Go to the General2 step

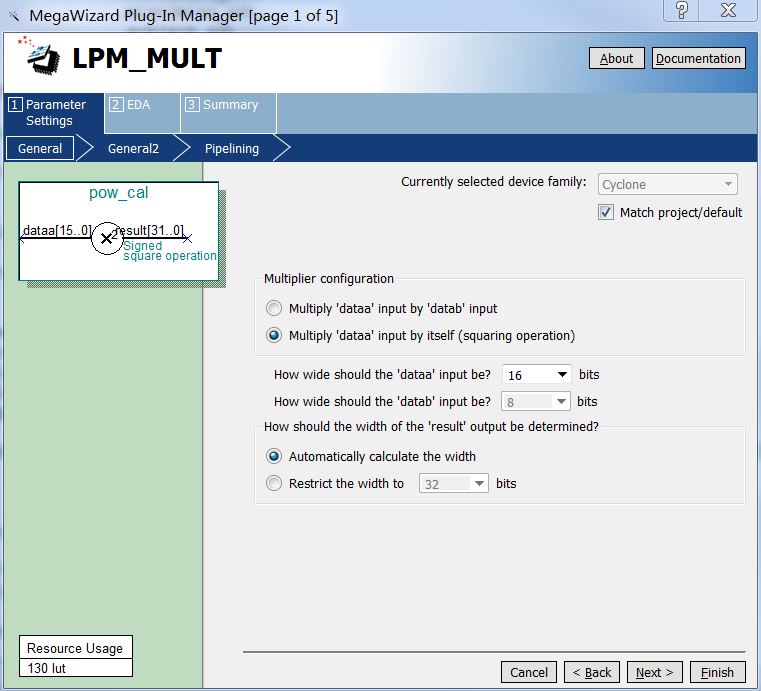click(x=133, y=148)
